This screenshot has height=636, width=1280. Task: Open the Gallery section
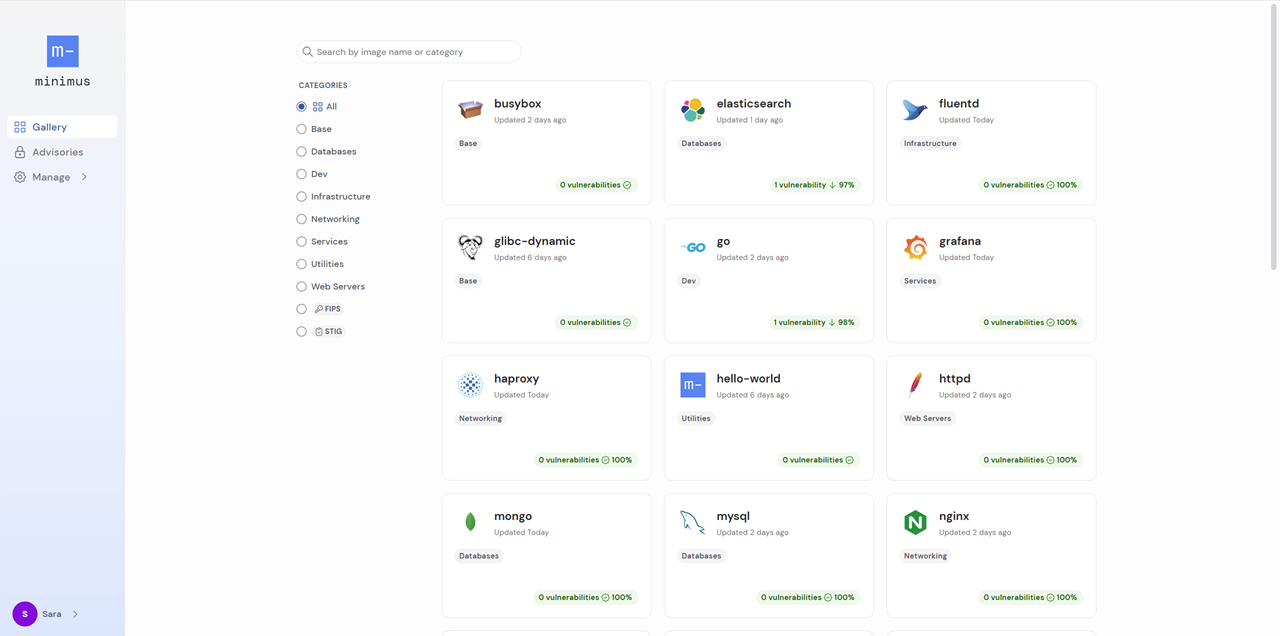(62, 127)
